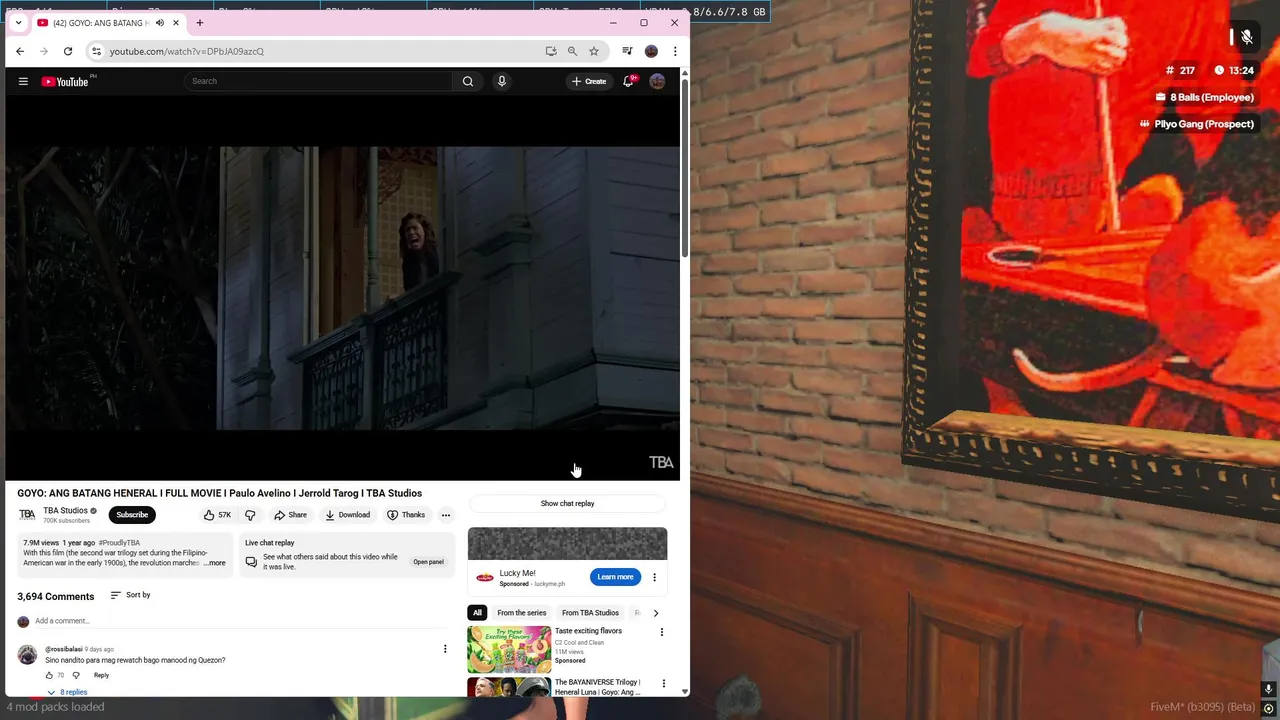Viewport: 1280px width, 720px height.
Task: Click the YouTube search magnifier button
Action: (467, 81)
